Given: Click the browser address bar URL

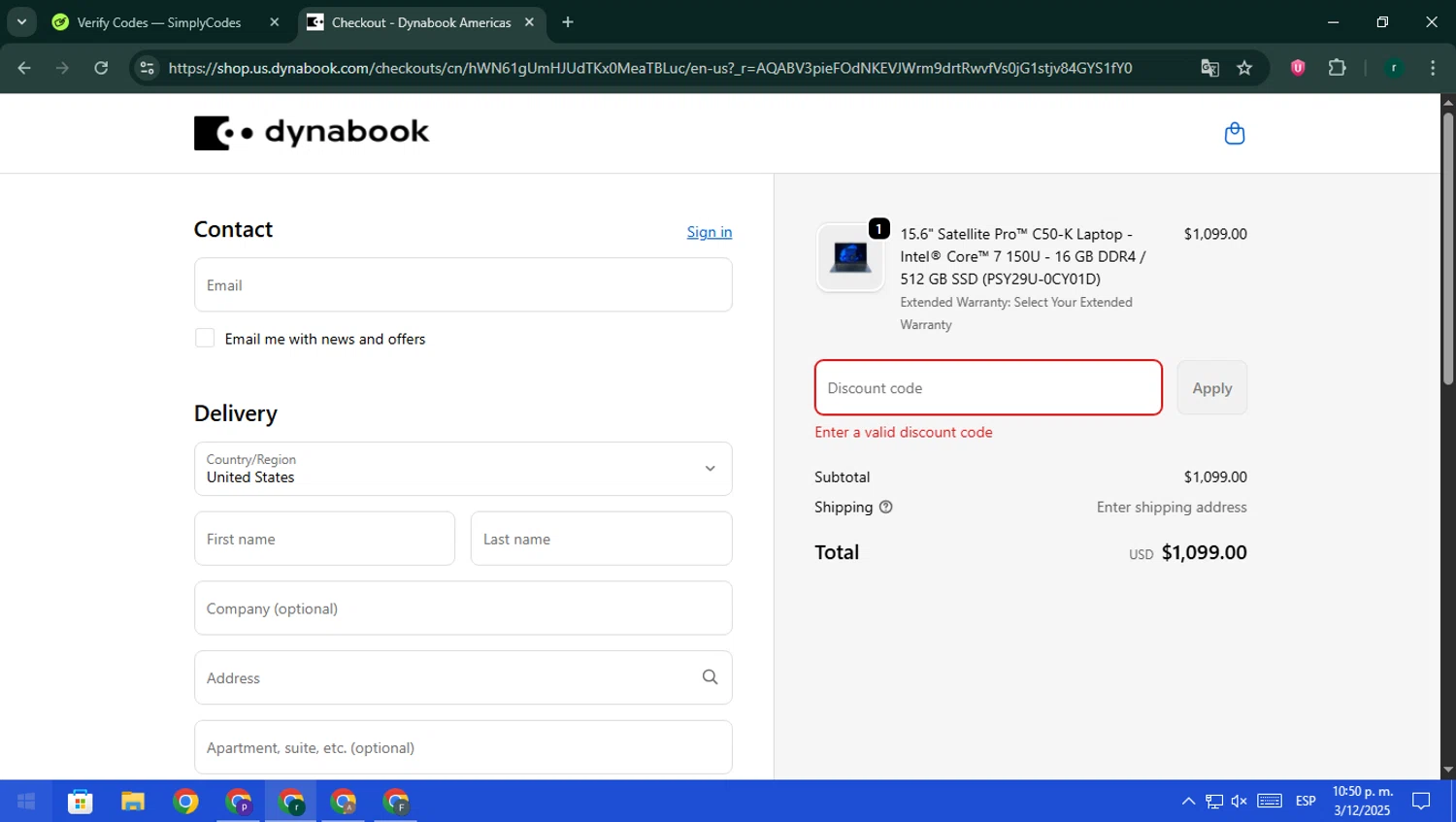Looking at the screenshot, I should [x=650, y=68].
